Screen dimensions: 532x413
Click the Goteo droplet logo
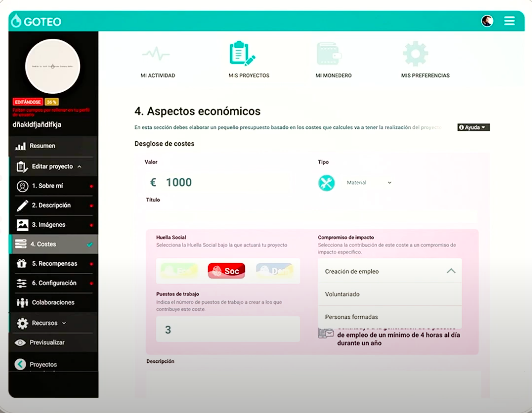16,21
